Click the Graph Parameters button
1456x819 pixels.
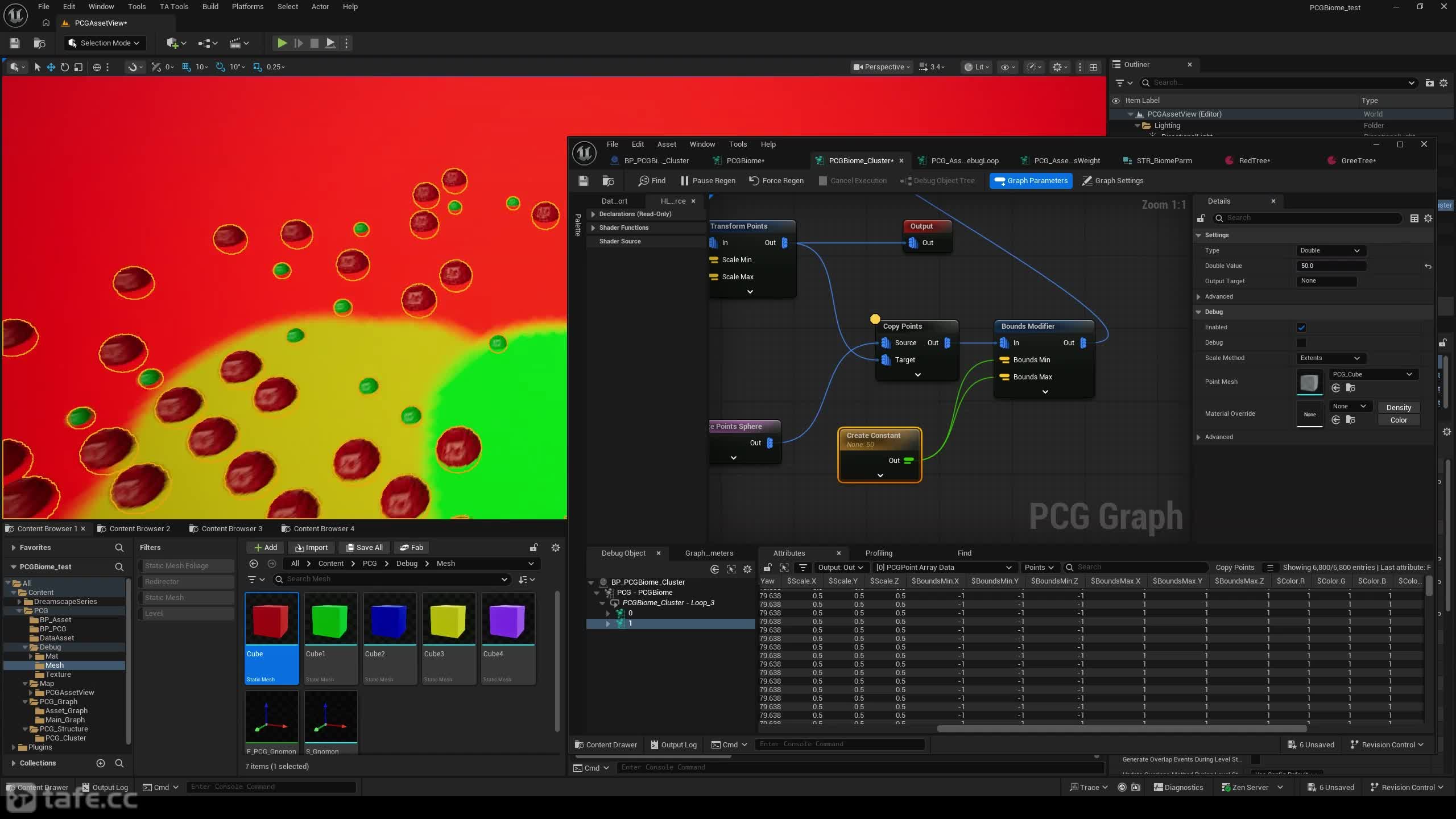(x=1031, y=181)
